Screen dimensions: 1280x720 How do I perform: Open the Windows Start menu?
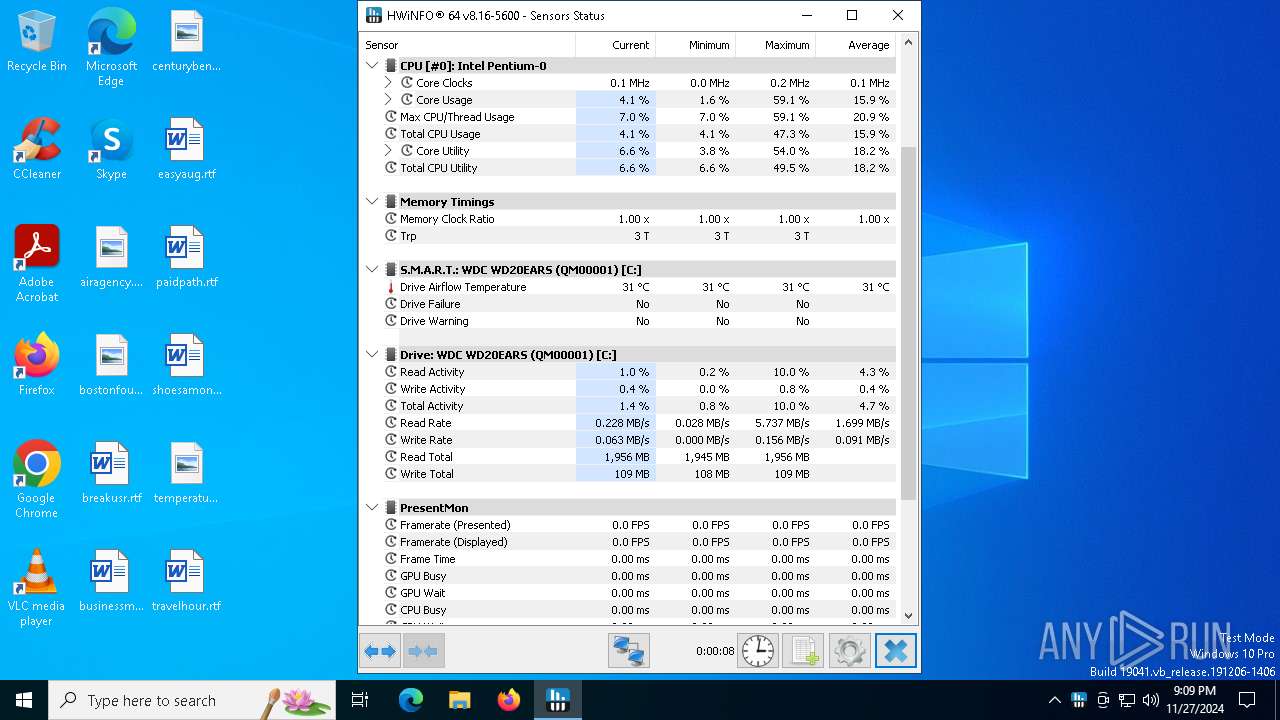pyautogui.click(x=24, y=700)
